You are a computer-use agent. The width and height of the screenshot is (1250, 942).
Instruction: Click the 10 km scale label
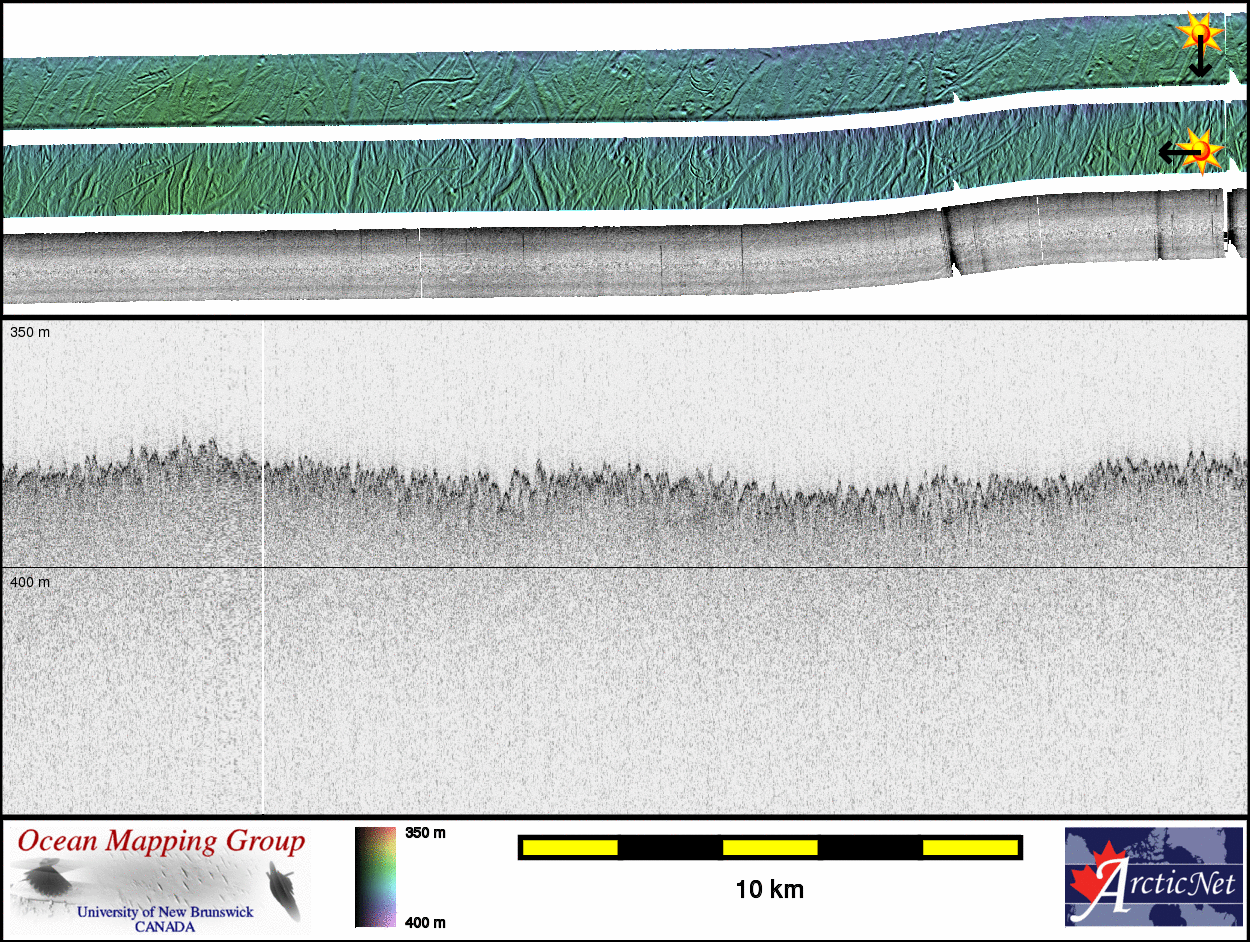[769, 889]
